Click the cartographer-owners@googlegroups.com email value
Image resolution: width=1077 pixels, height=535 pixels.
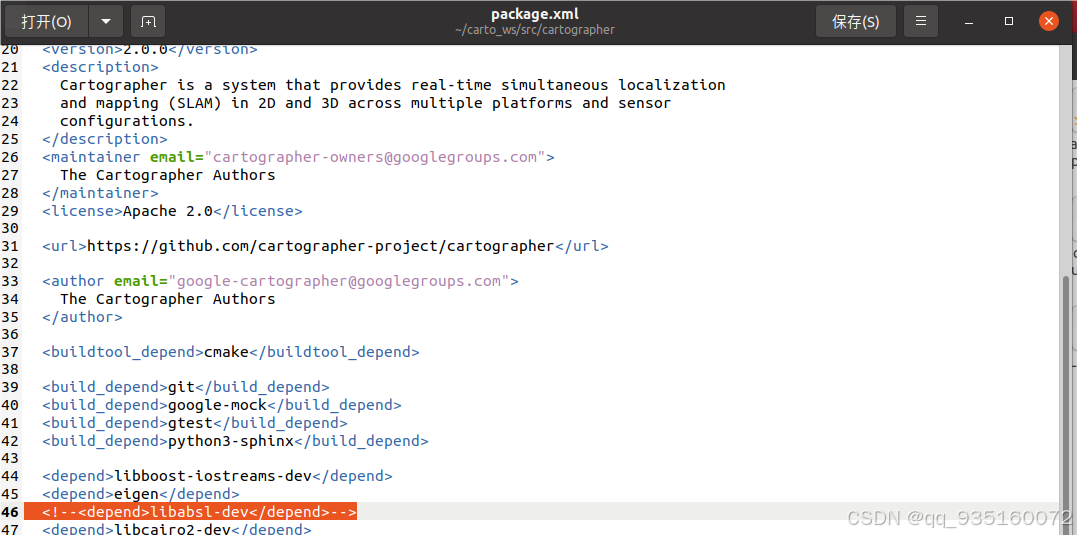(375, 157)
